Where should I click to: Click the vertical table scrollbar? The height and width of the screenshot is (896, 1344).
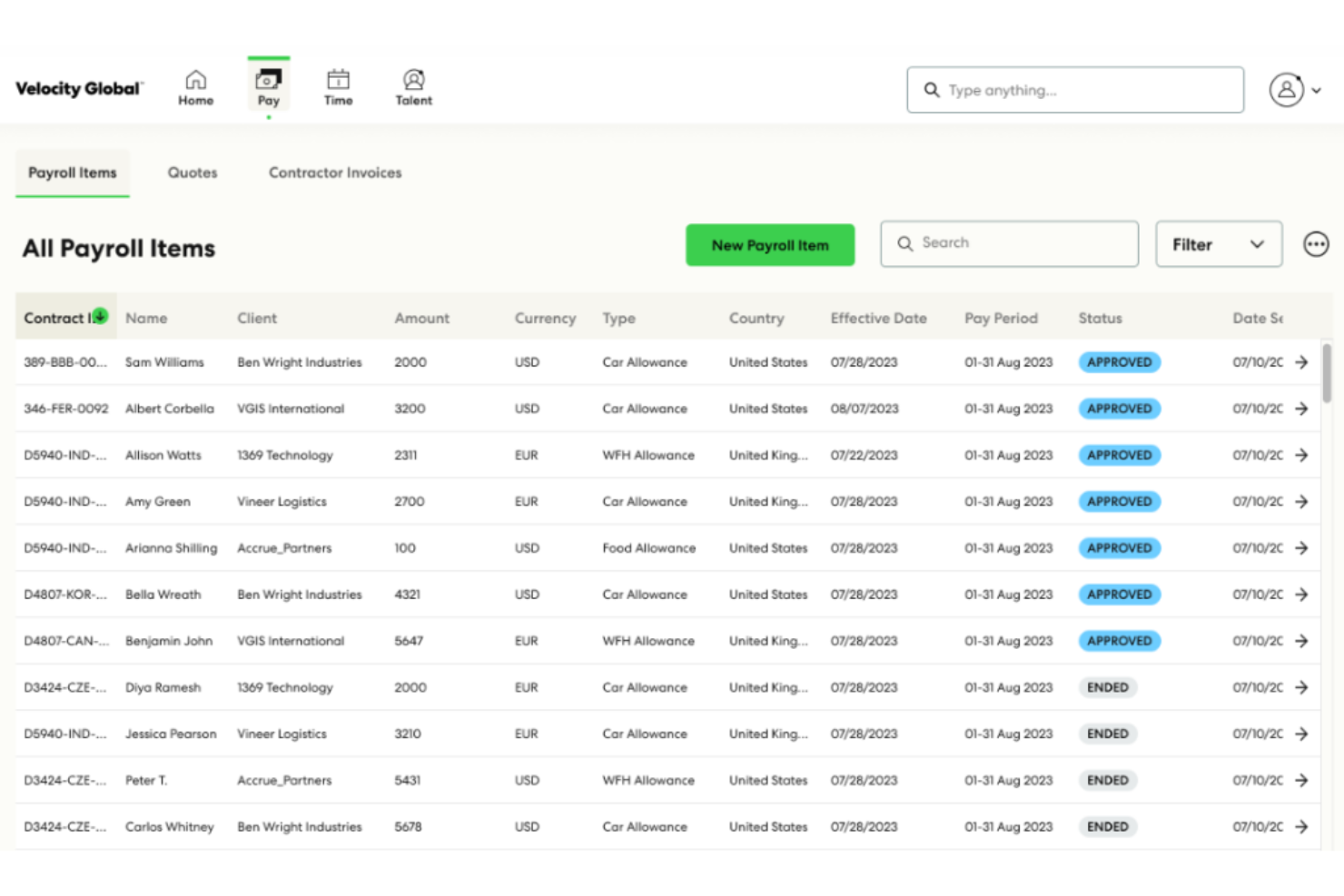[x=1326, y=372]
